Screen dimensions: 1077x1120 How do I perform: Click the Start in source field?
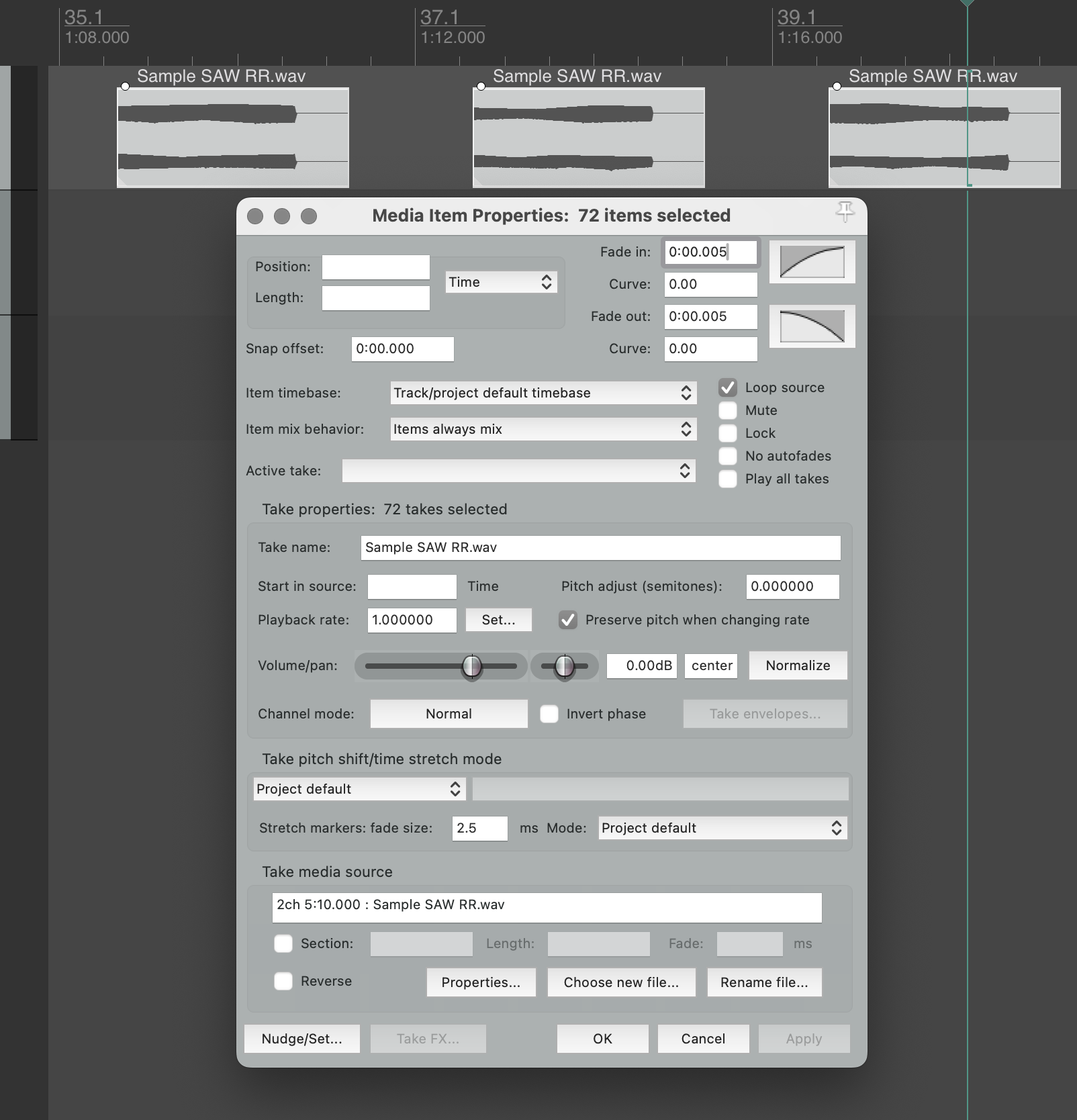[x=412, y=586]
